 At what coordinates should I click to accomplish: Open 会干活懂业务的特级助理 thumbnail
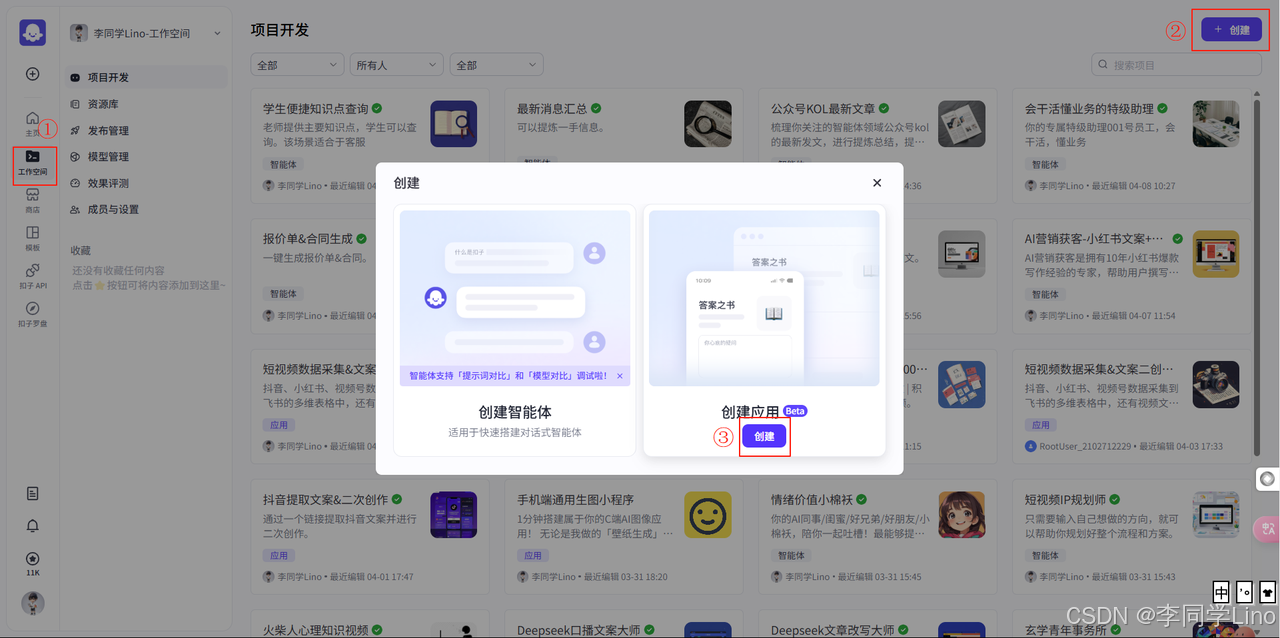tap(1216, 124)
